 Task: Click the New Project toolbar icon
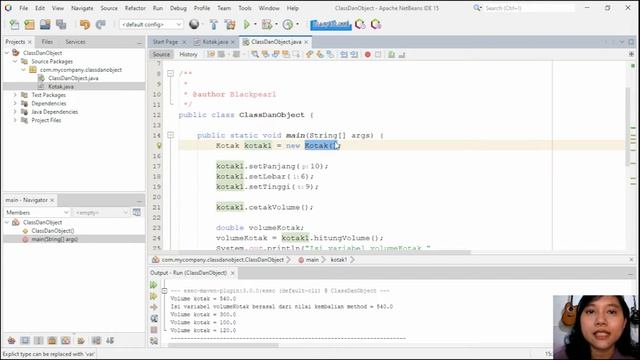click(29, 24)
